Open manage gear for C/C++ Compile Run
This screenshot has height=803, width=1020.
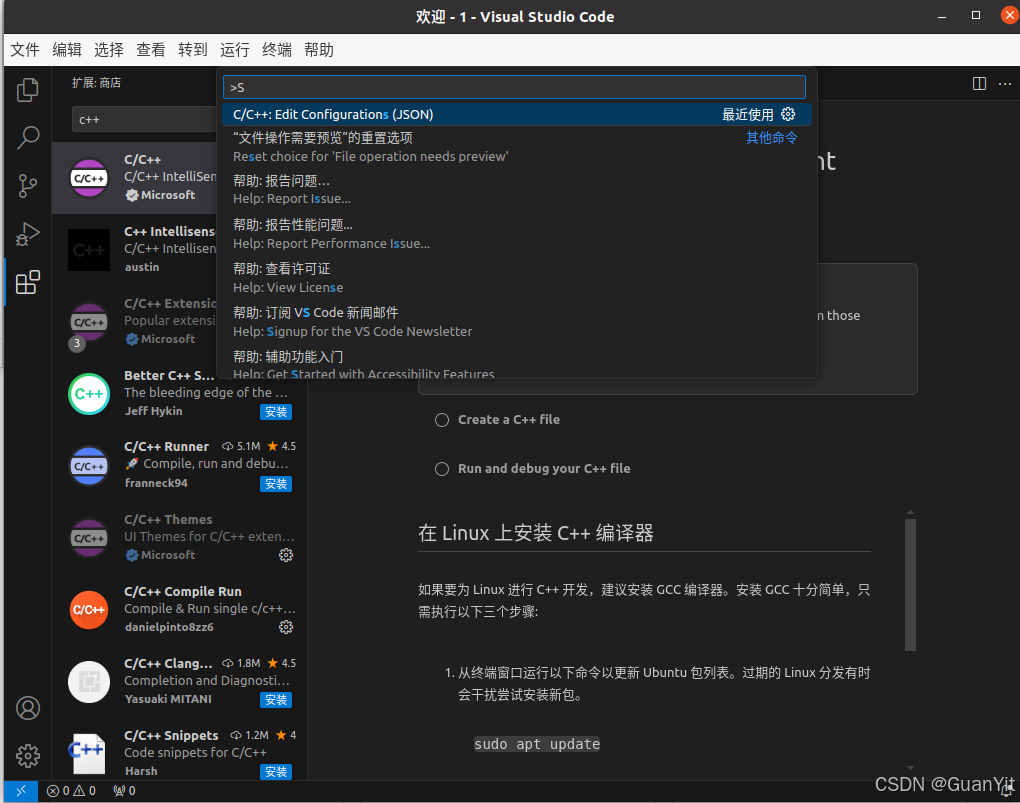tap(286, 627)
